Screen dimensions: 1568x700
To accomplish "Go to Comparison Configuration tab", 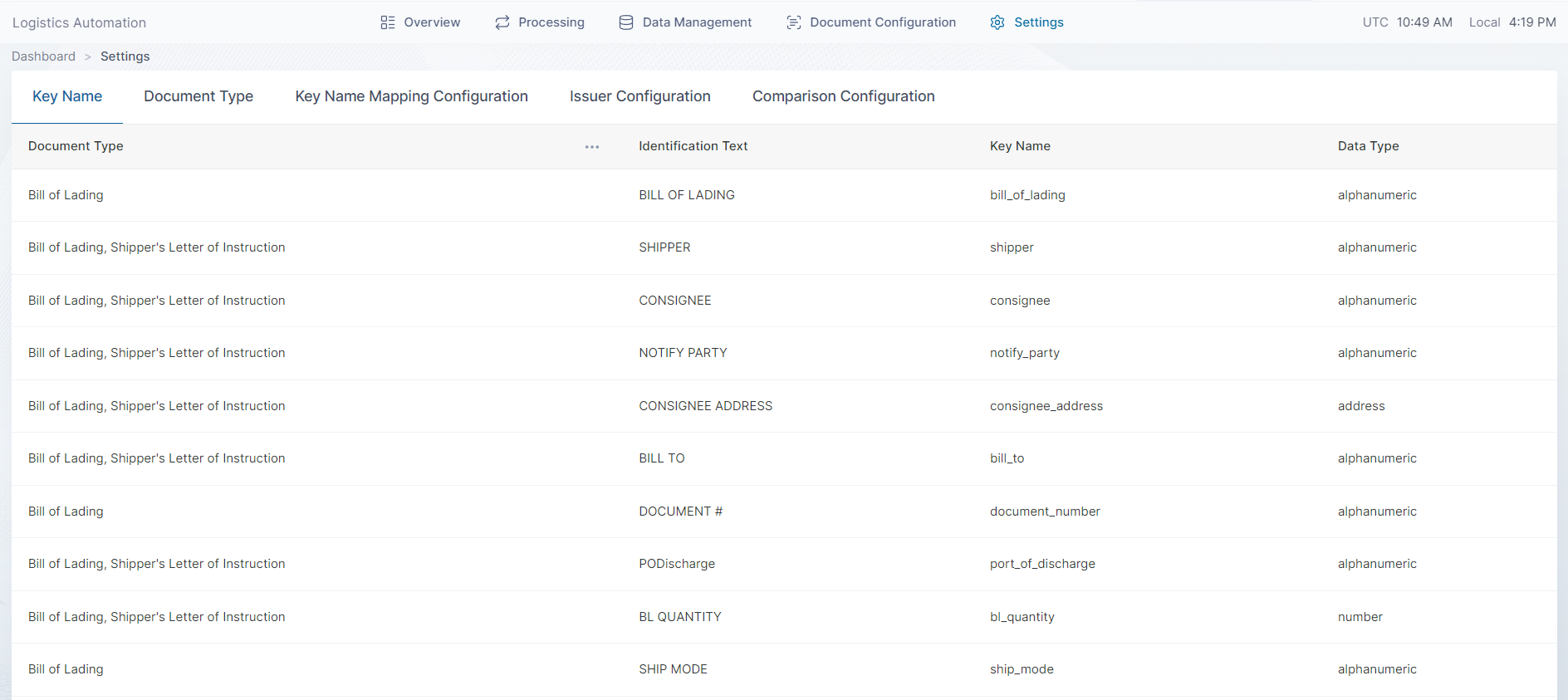I will tap(843, 96).
